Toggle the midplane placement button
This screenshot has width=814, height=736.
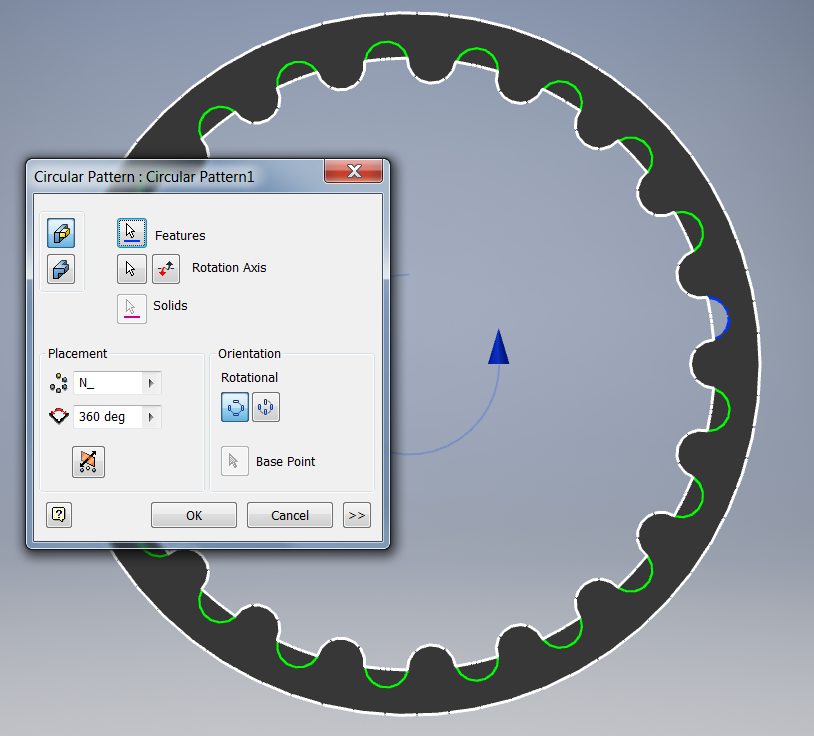pyautogui.click(x=88, y=462)
